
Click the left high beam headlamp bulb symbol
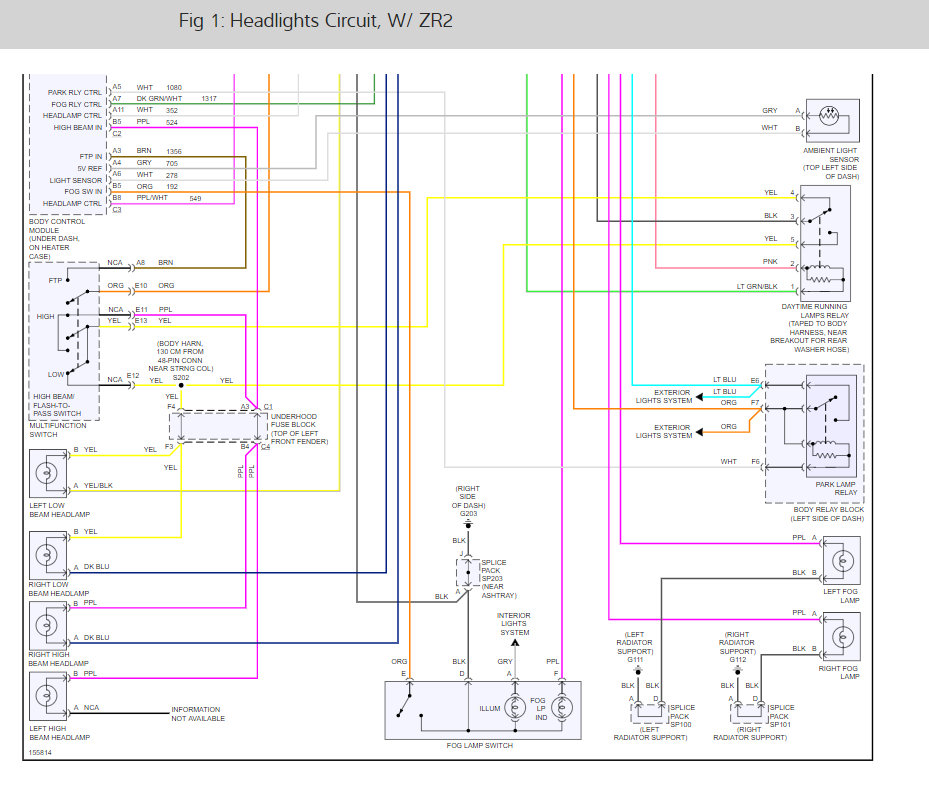coord(47,696)
